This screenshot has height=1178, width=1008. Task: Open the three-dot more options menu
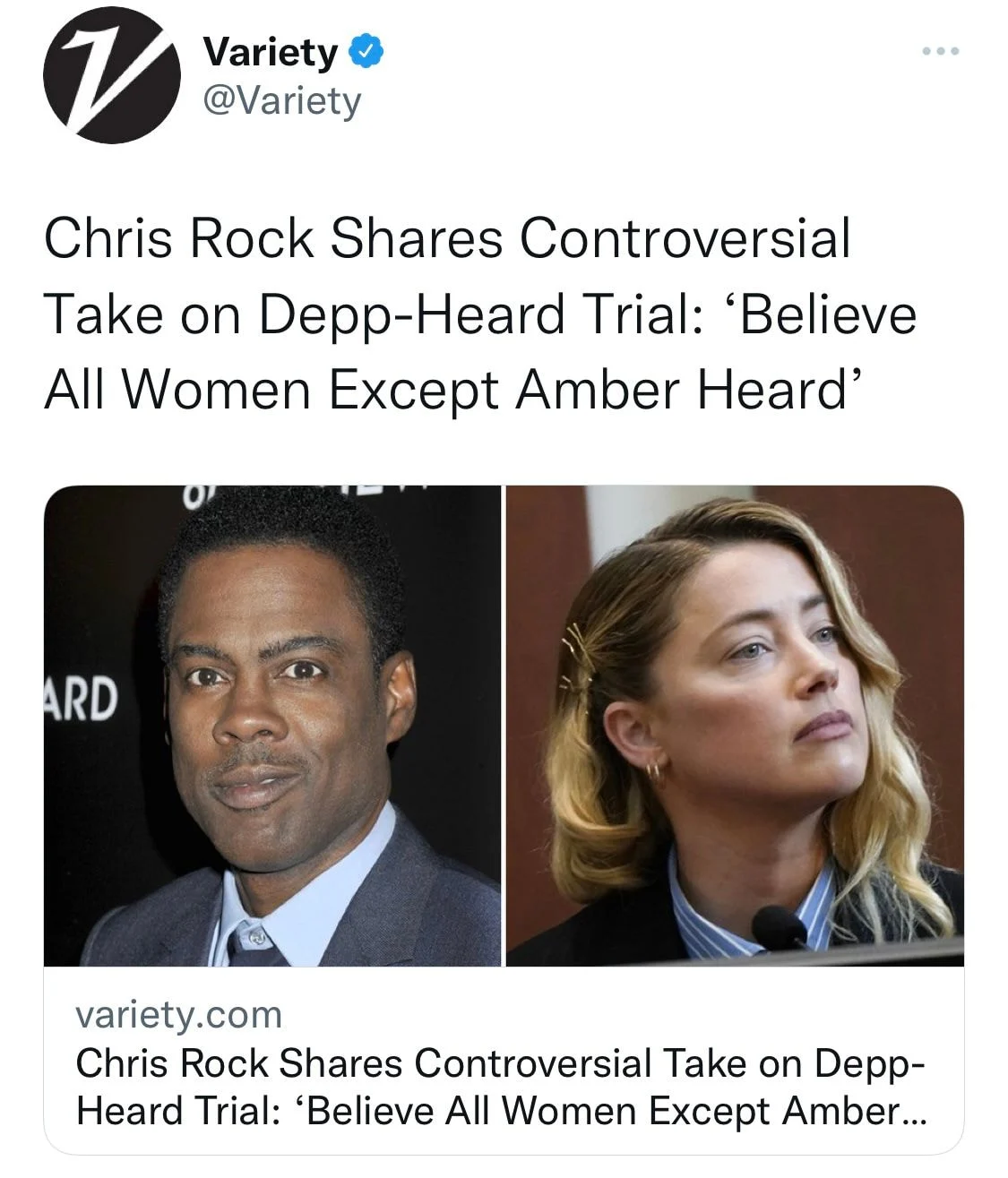(942, 52)
